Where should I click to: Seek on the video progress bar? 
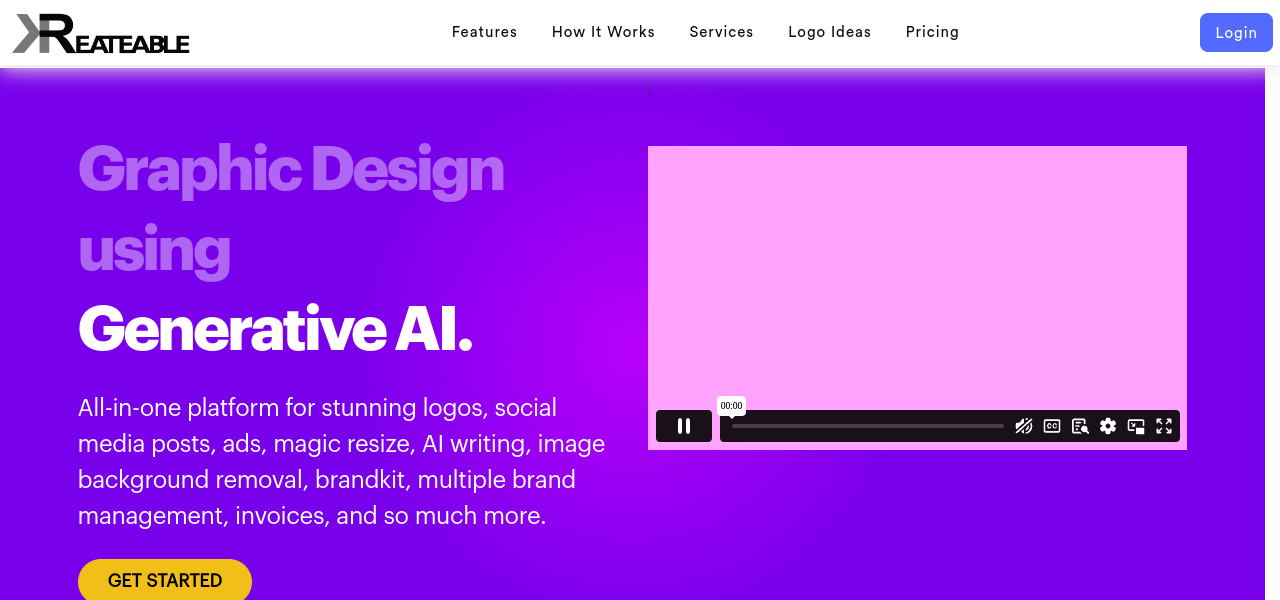pos(867,426)
